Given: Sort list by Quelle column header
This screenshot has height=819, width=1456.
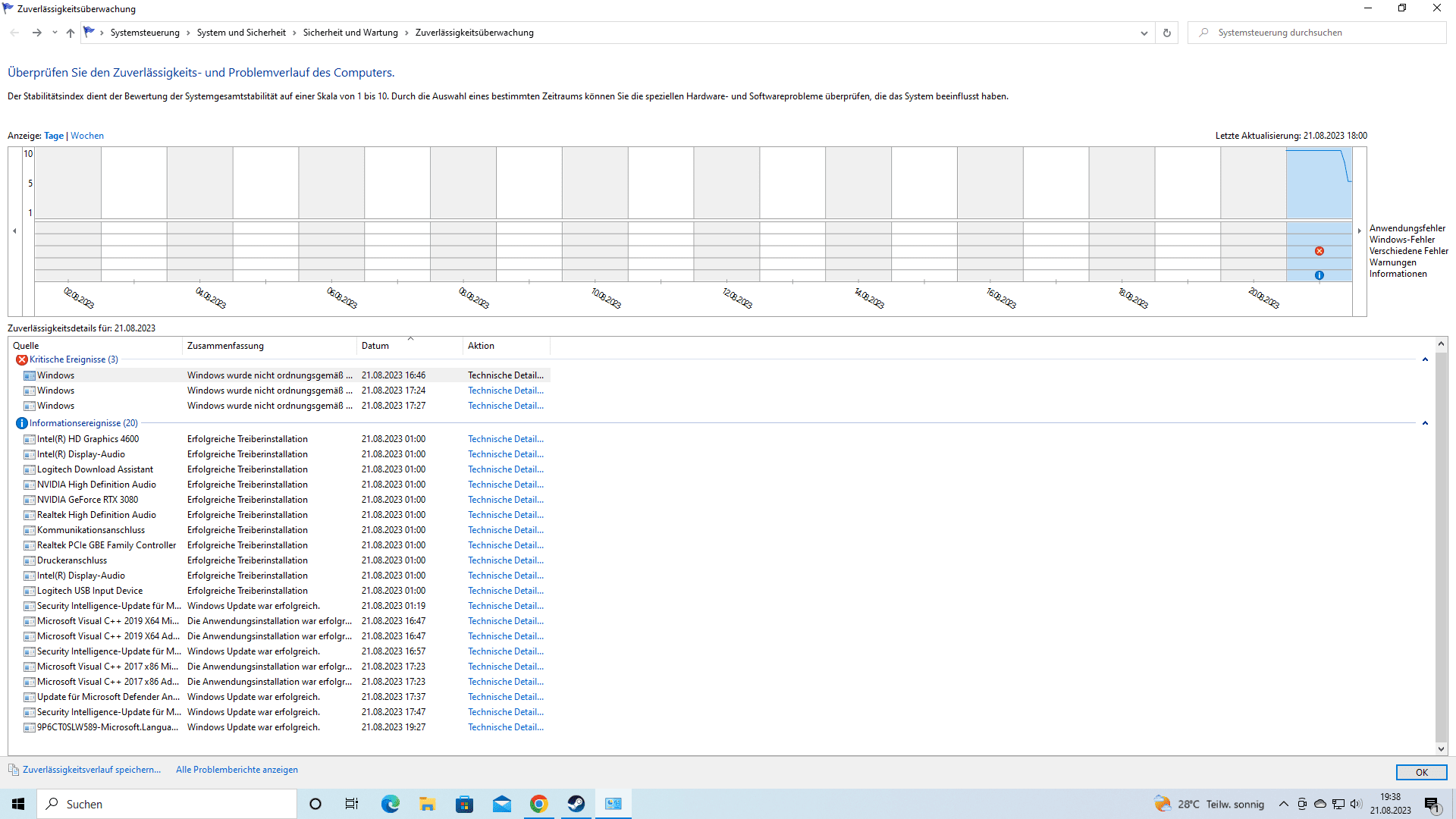Looking at the screenshot, I should 96,346.
